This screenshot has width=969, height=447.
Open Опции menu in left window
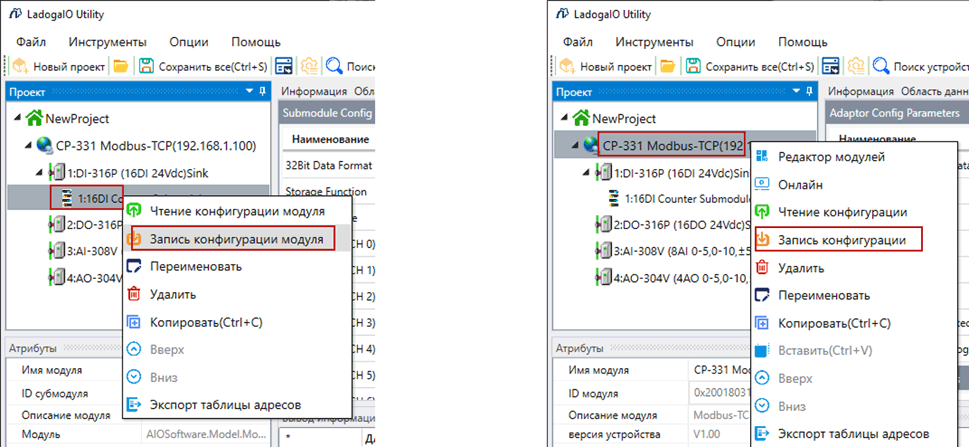tap(189, 42)
